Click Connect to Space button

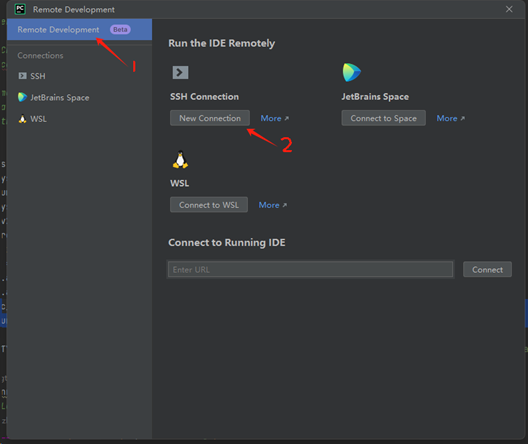(384, 118)
